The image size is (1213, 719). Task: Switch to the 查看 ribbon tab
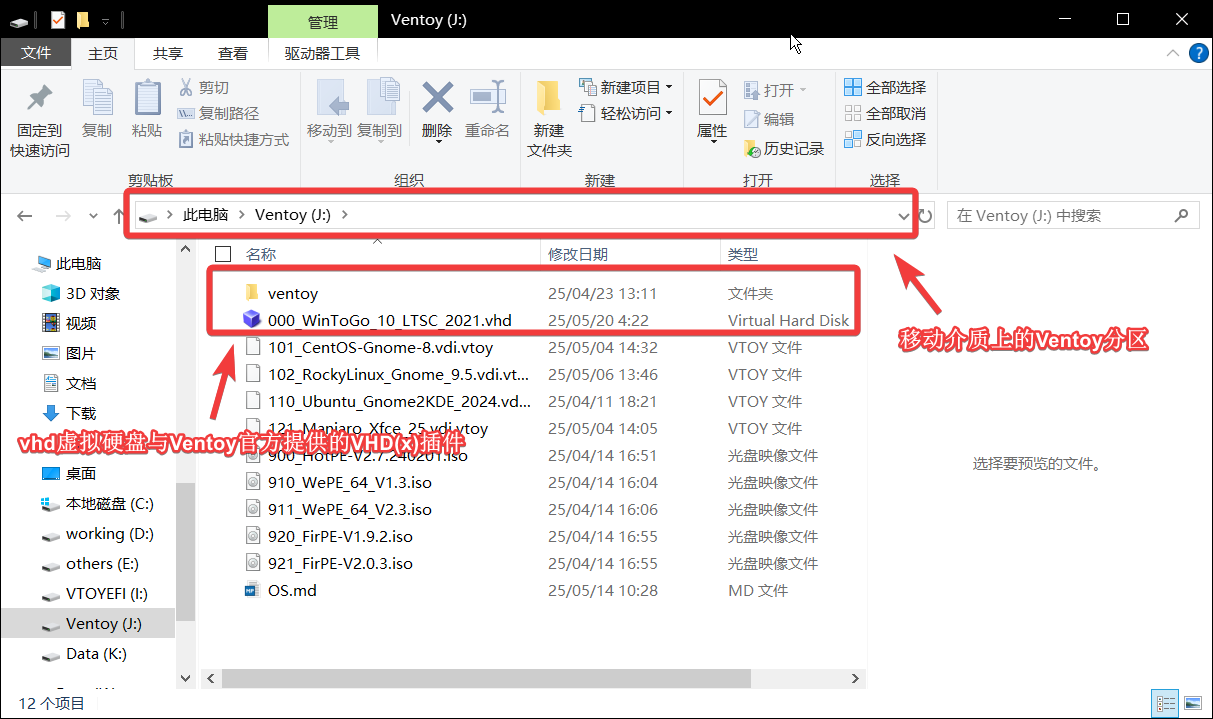(233, 54)
